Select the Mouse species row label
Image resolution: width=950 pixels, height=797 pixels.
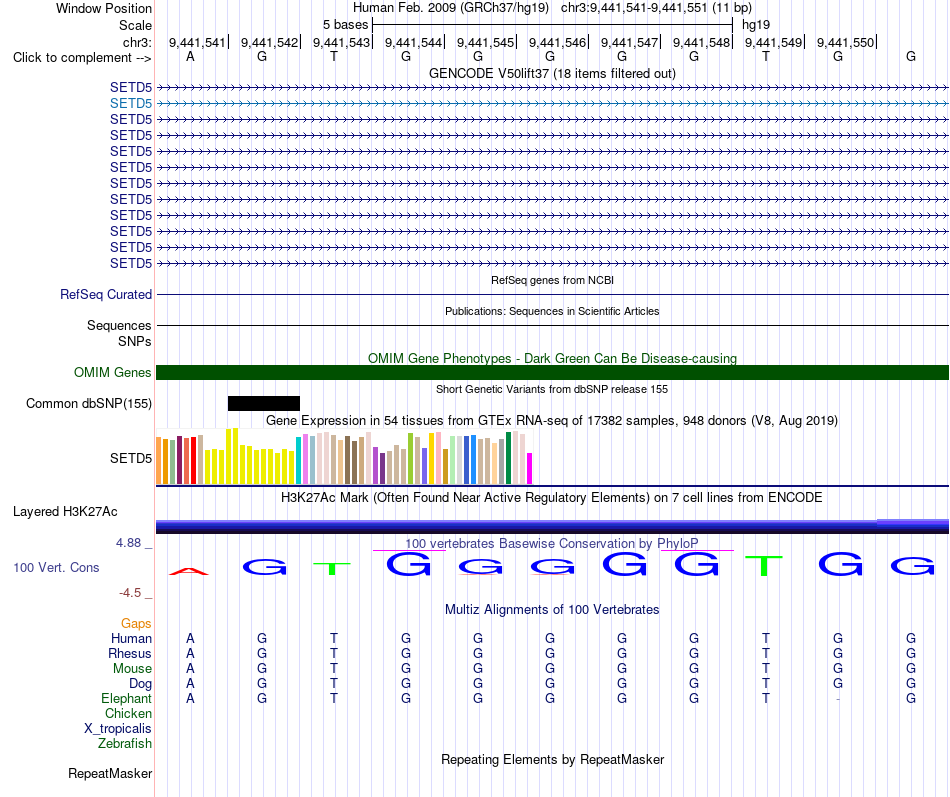pos(132,669)
